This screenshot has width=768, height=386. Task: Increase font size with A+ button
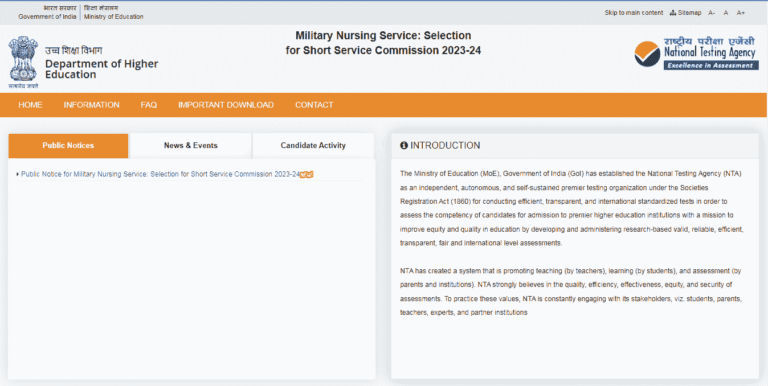tap(741, 13)
